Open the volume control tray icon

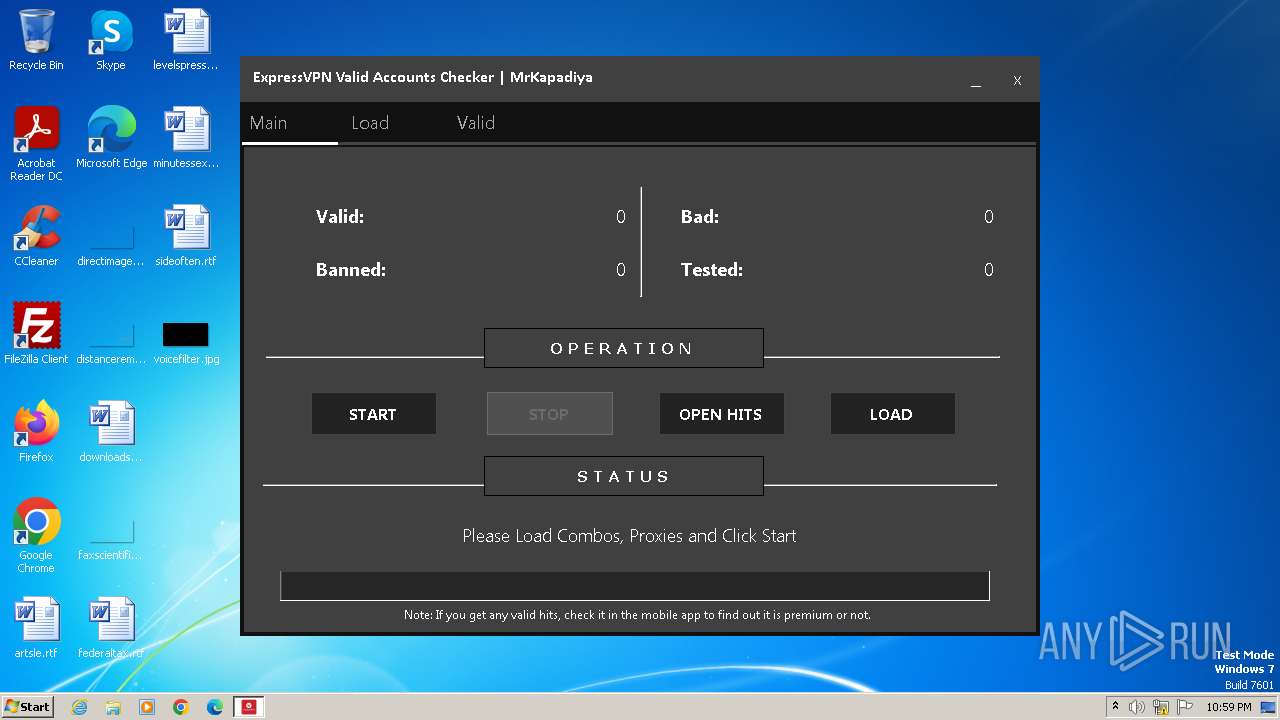pos(1137,707)
